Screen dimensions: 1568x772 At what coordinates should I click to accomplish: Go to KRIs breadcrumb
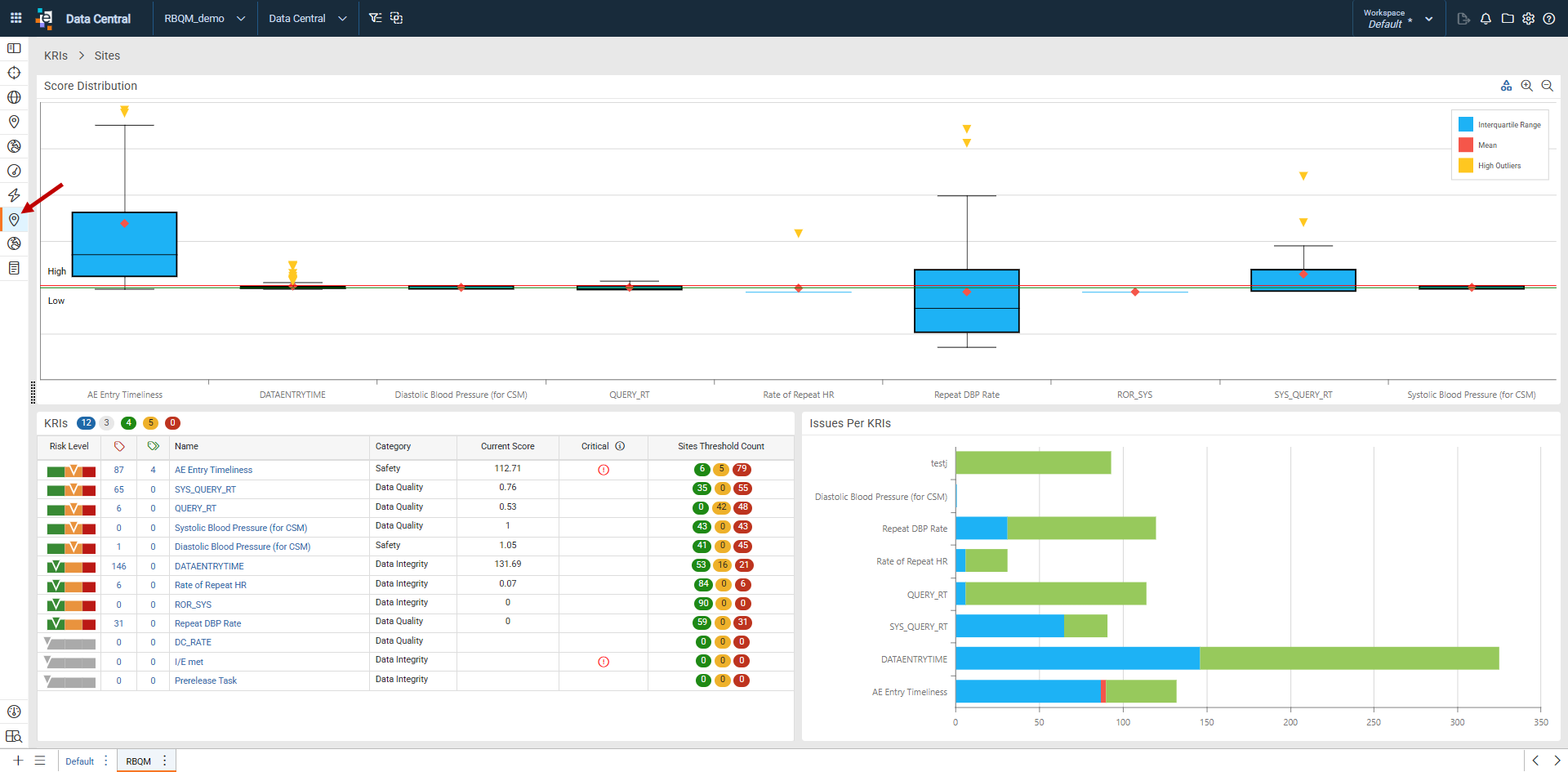[x=56, y=56]
